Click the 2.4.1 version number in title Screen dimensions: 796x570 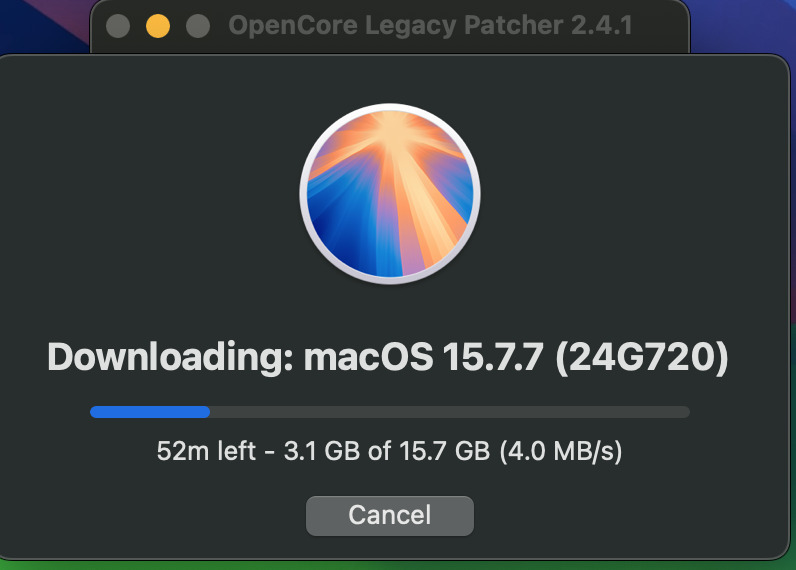[602, 25]
